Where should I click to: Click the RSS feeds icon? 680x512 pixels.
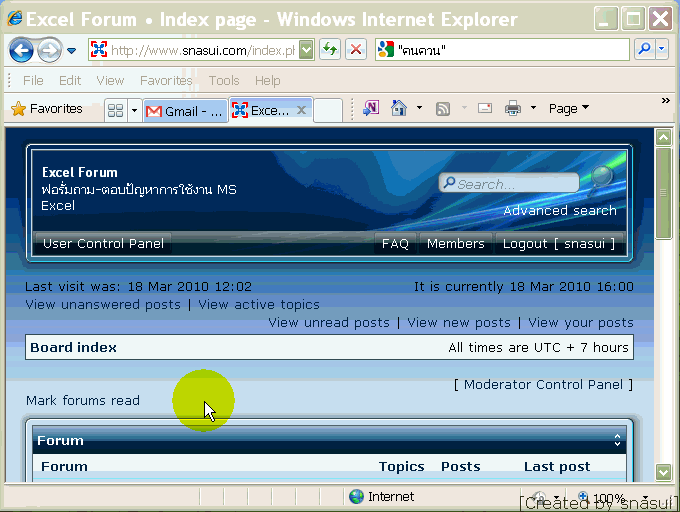click(x=443, y=108)
